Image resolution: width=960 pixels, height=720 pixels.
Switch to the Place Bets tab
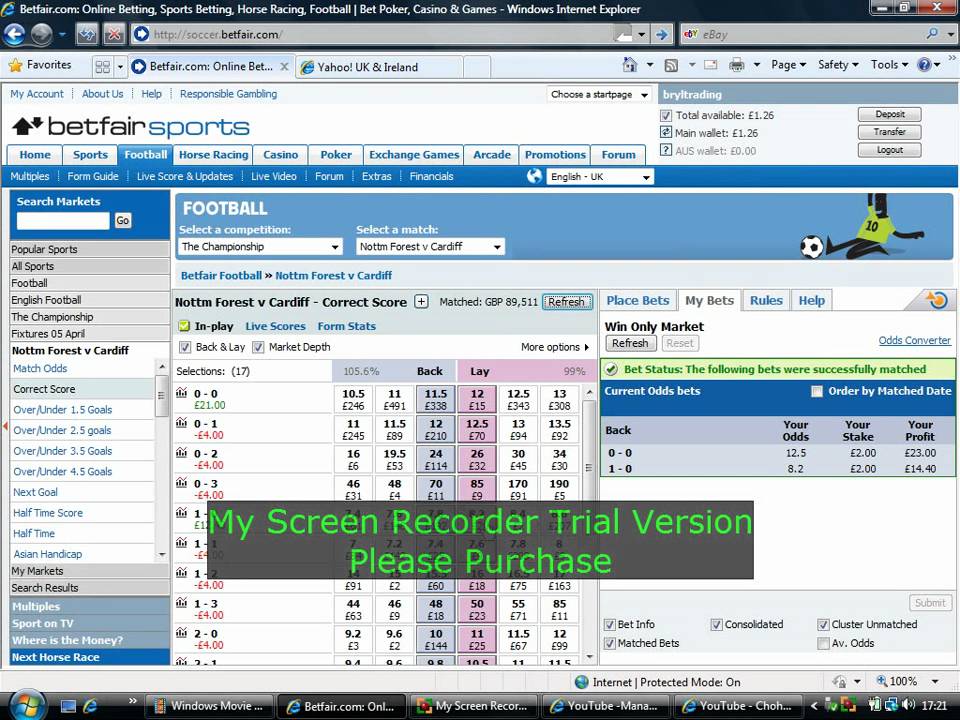pos(638,301)
